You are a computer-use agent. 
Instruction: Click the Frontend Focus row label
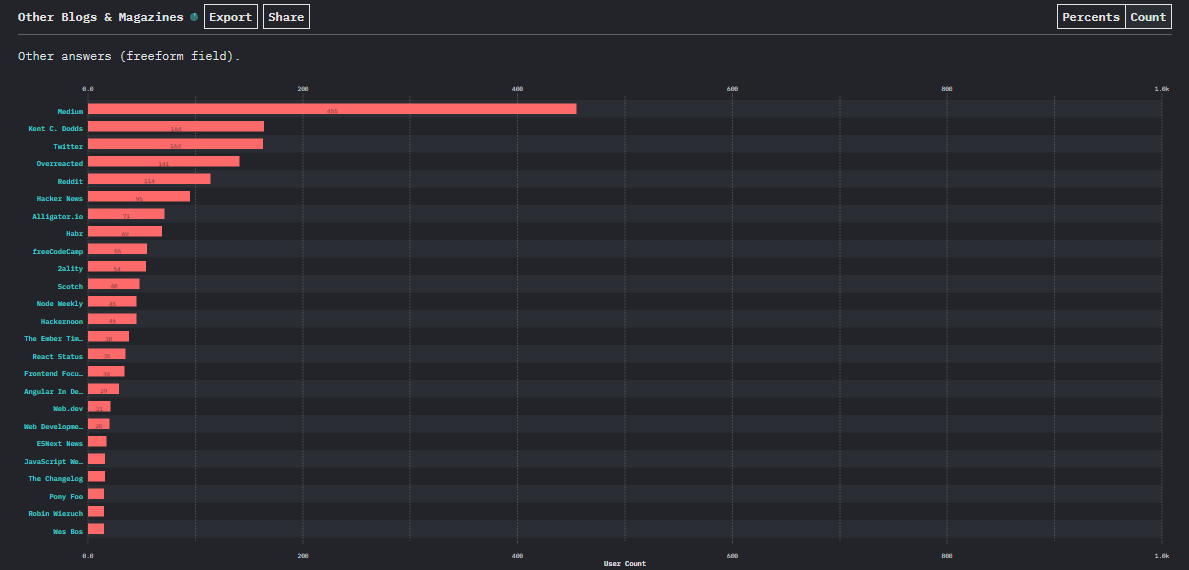(54, 374)
